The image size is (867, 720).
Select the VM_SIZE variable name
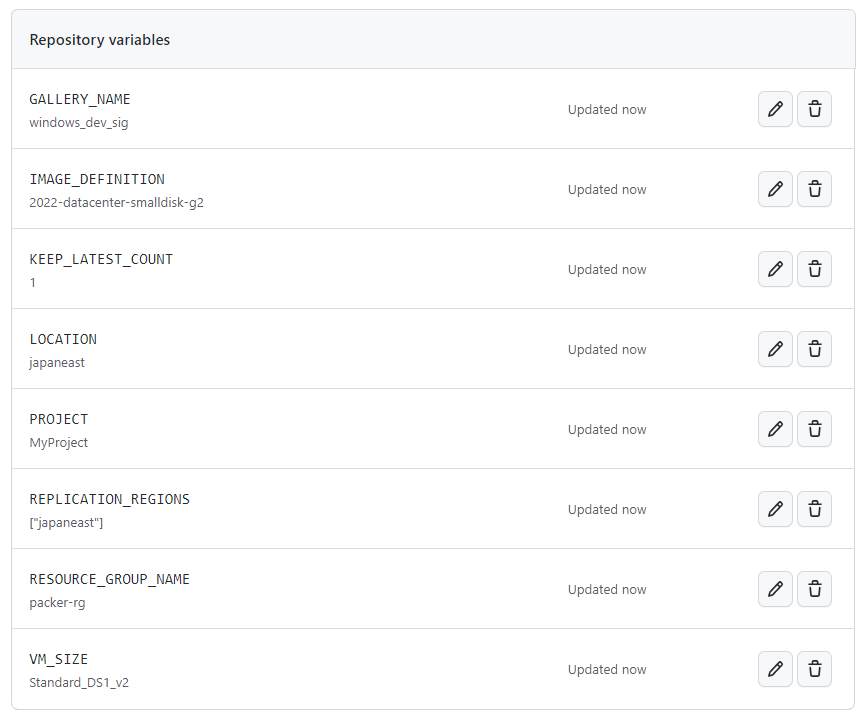pyautogui.click(x=59, y=659)
